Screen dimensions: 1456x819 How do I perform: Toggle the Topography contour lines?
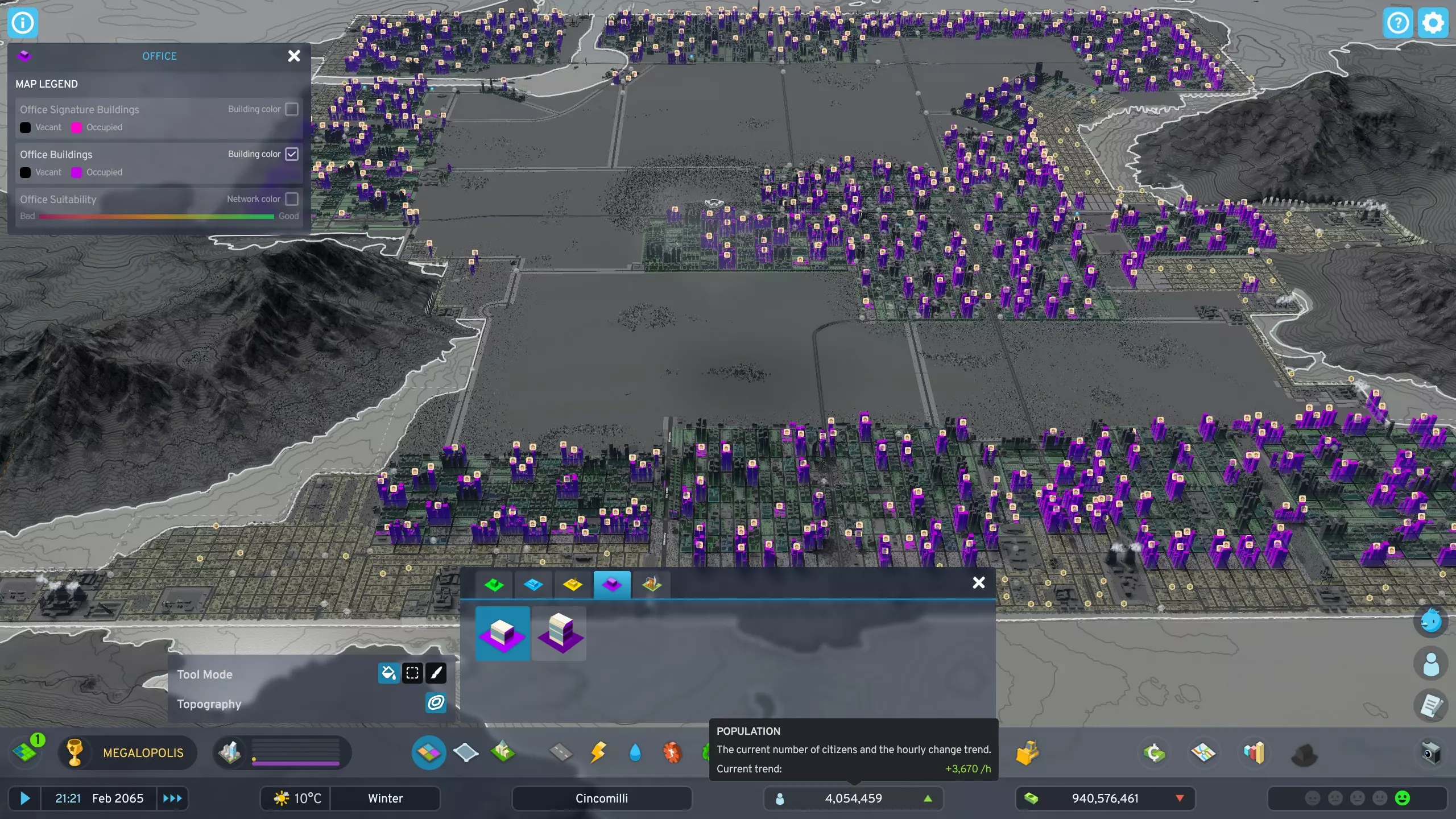tap(436, 703)
